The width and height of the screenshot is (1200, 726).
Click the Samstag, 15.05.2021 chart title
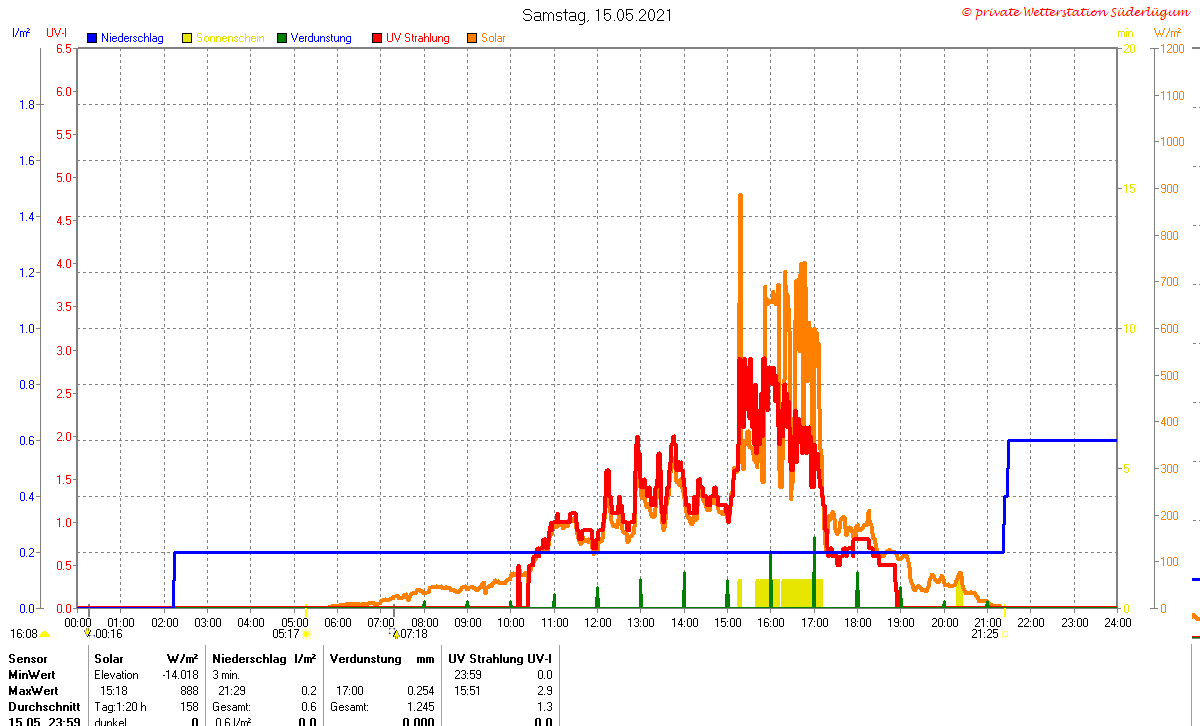click(598, 15)
